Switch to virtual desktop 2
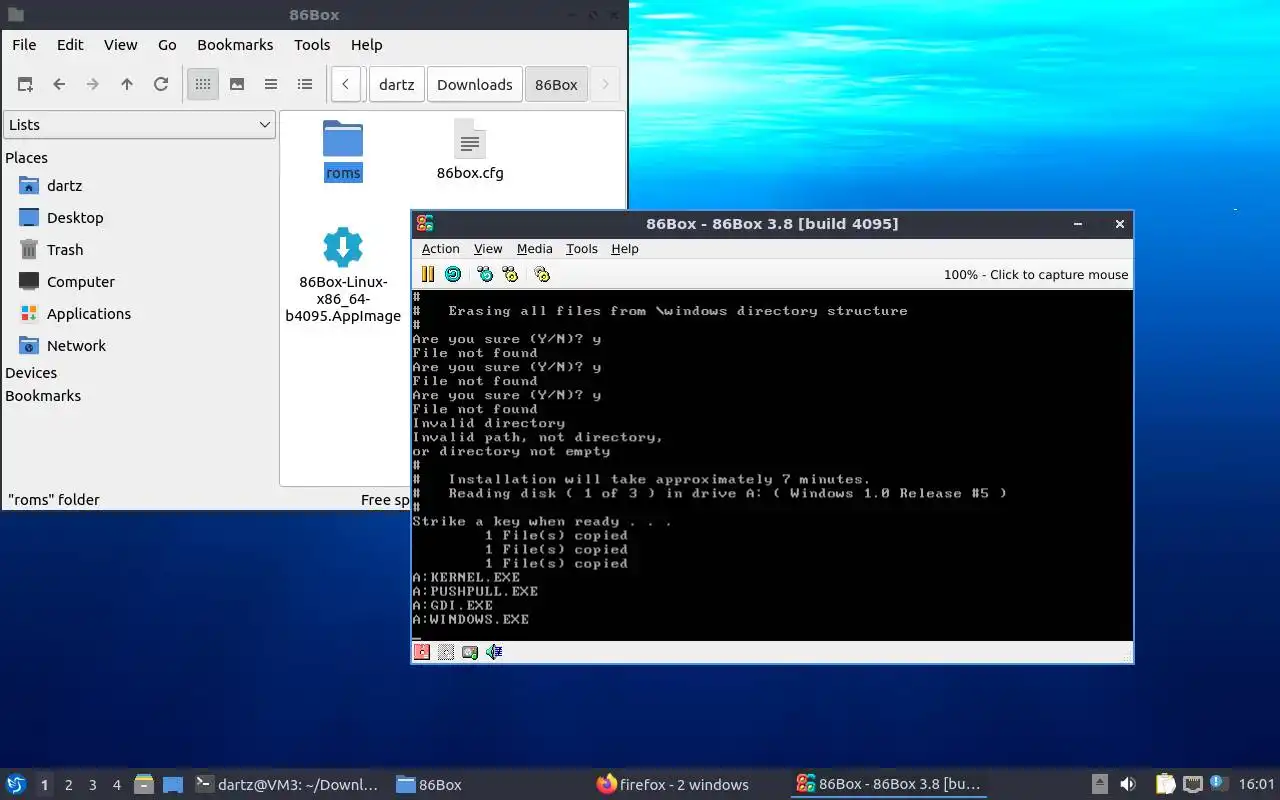 68,785
